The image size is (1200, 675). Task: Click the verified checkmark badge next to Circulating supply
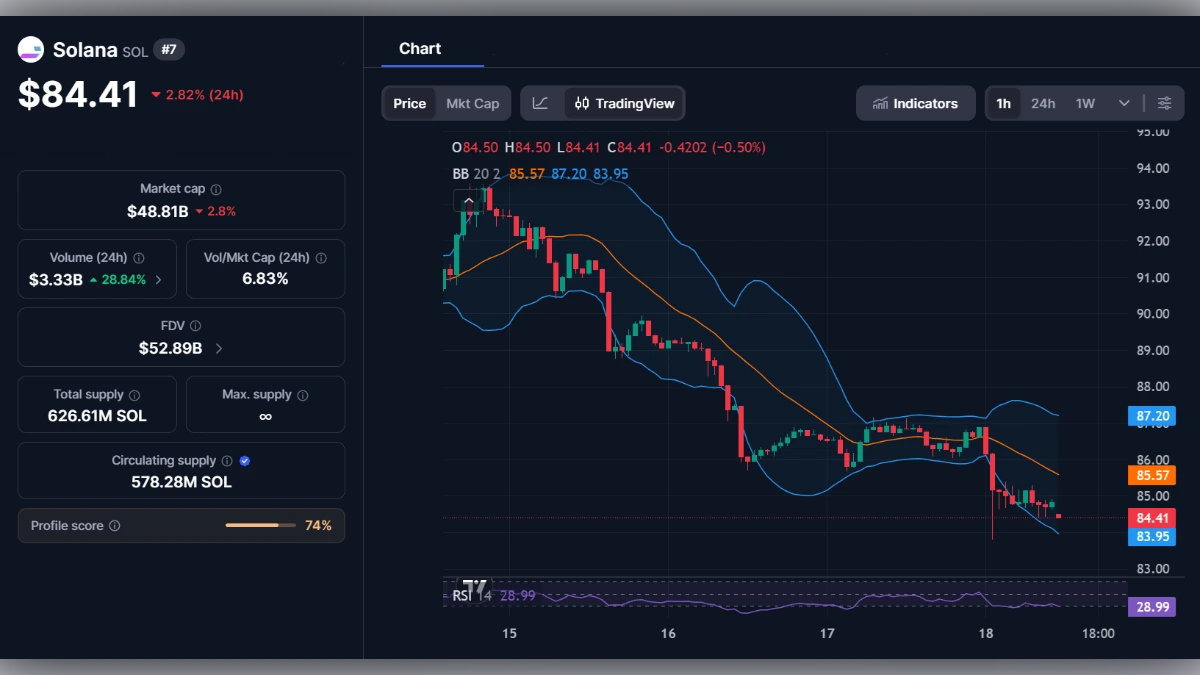(245, 461)
